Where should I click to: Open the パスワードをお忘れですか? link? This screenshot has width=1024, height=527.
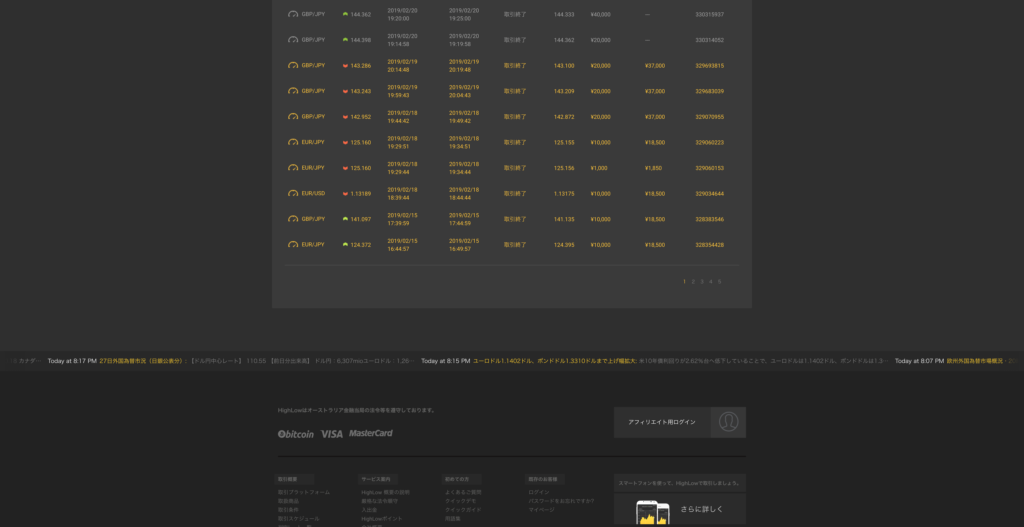click(561, 501)
